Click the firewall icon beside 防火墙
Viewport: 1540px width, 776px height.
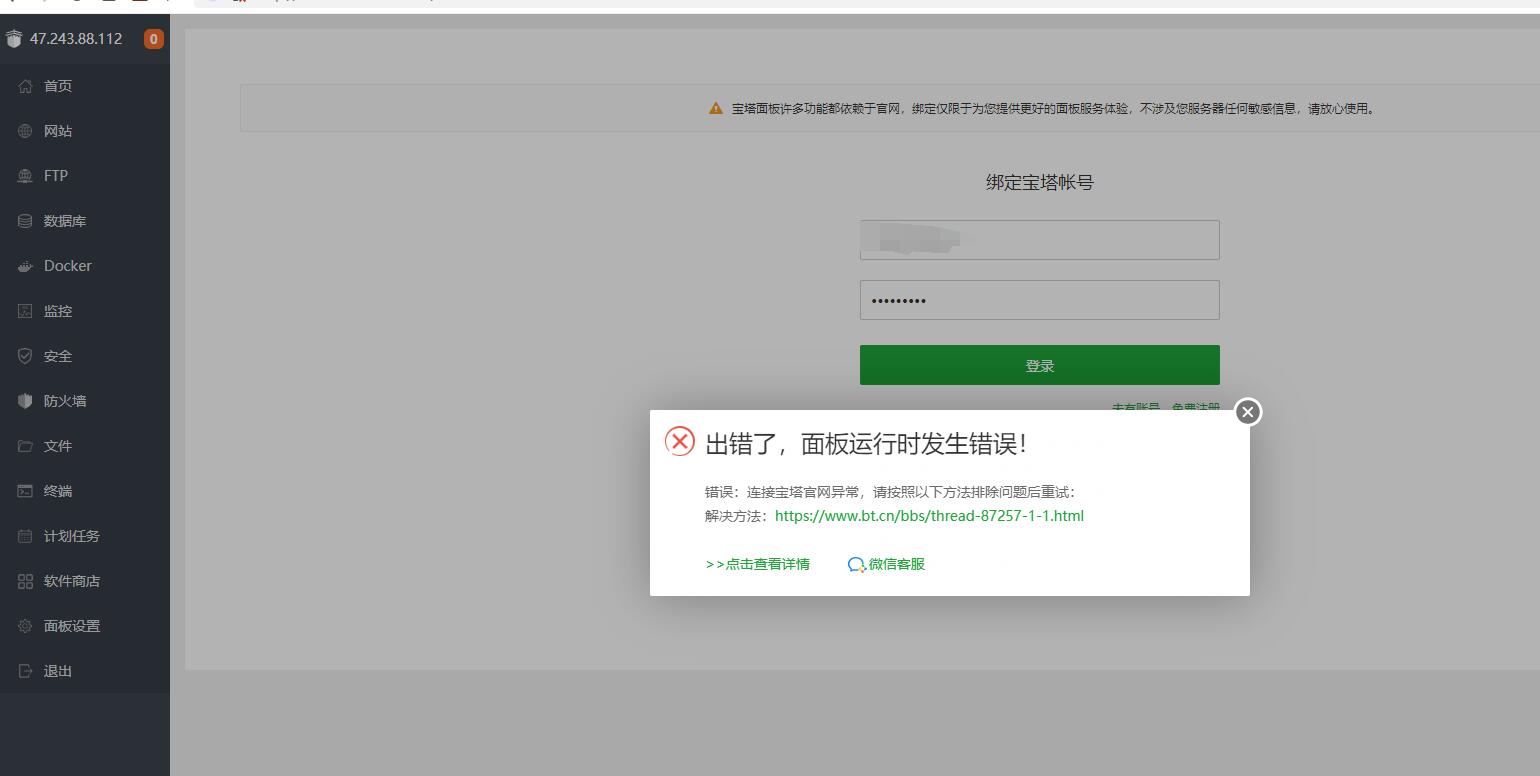click(x=25, y=401)
